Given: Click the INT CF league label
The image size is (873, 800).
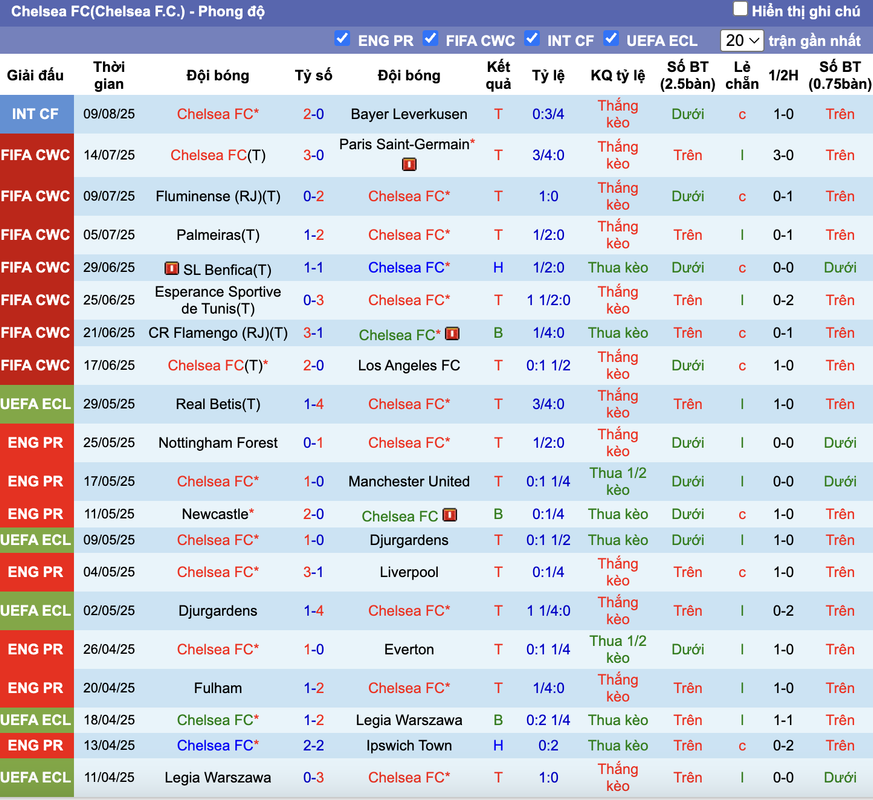Looking at the screenshot, I should [x=35, y=114].
